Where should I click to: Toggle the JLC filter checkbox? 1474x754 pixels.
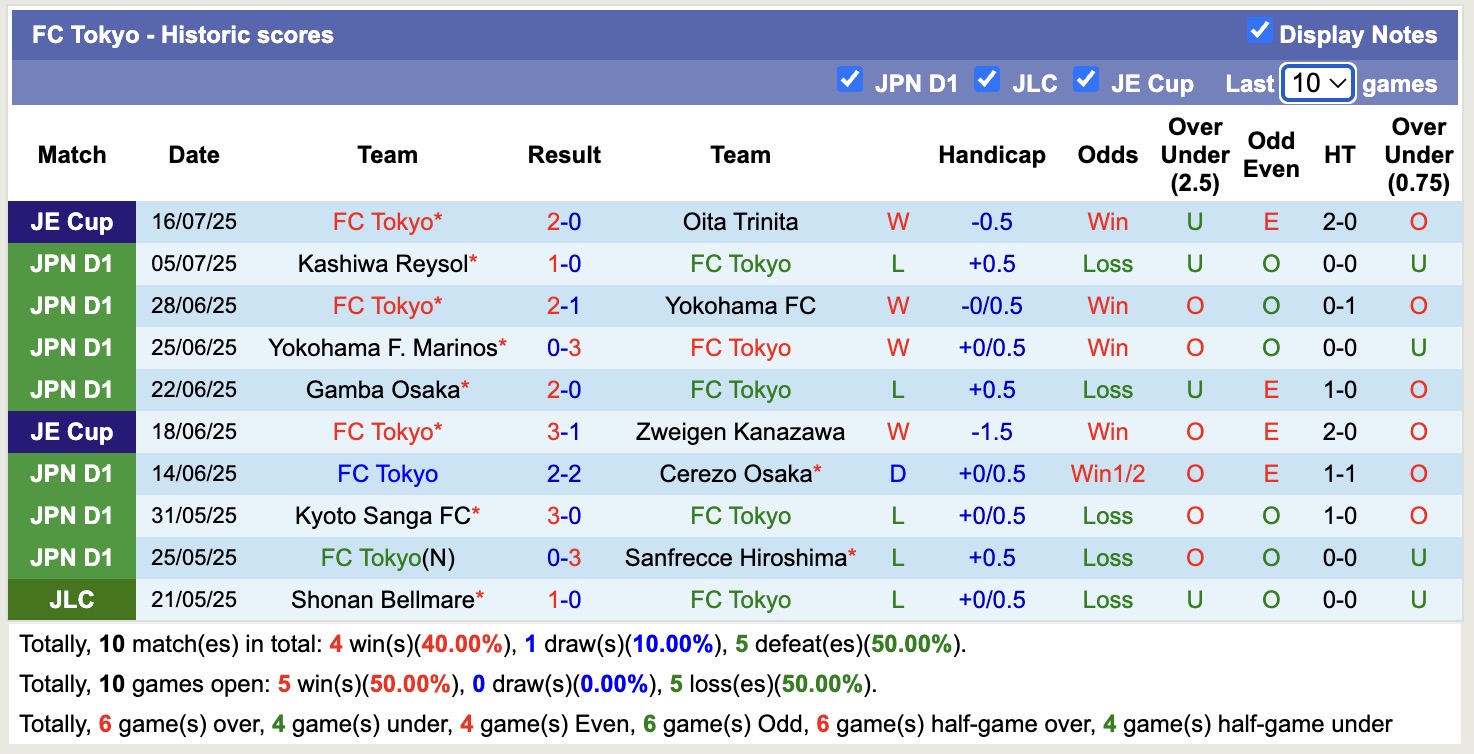(987, 82)
